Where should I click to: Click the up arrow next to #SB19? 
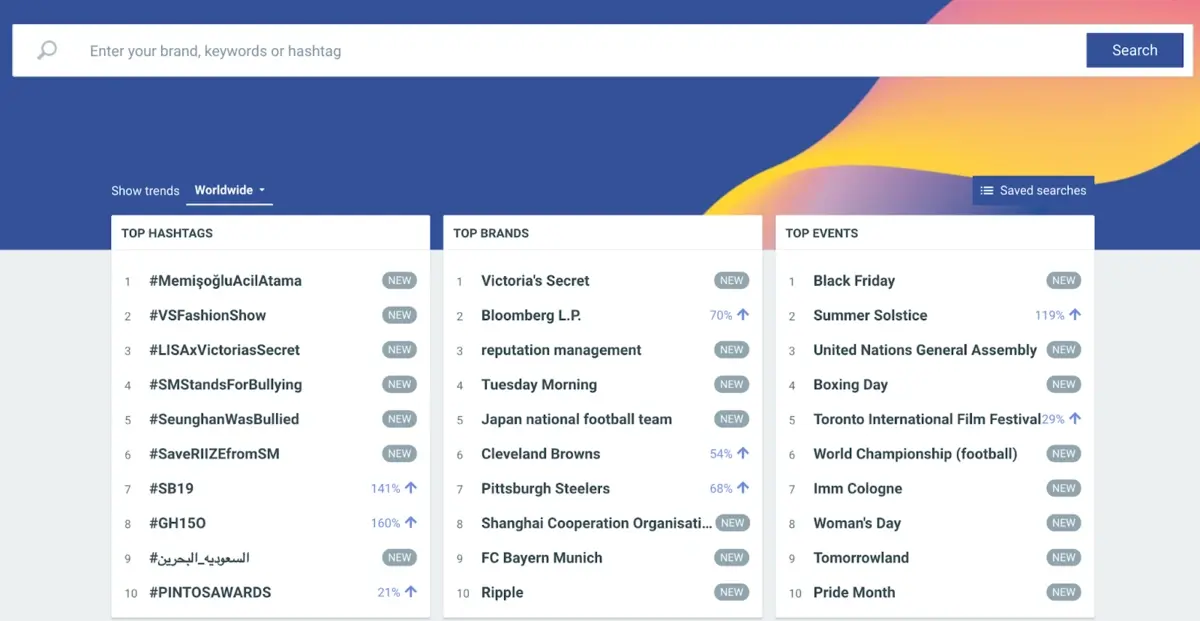[x=411, y=488]
